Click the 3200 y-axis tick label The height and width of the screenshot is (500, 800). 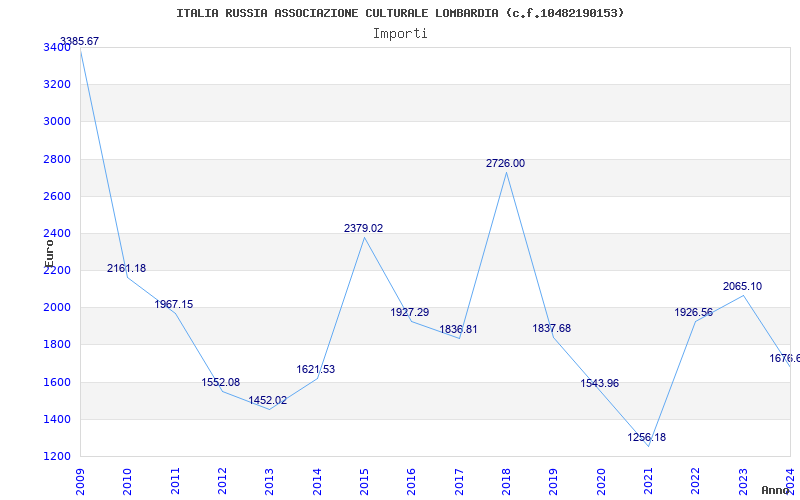[x=57, y=85]
